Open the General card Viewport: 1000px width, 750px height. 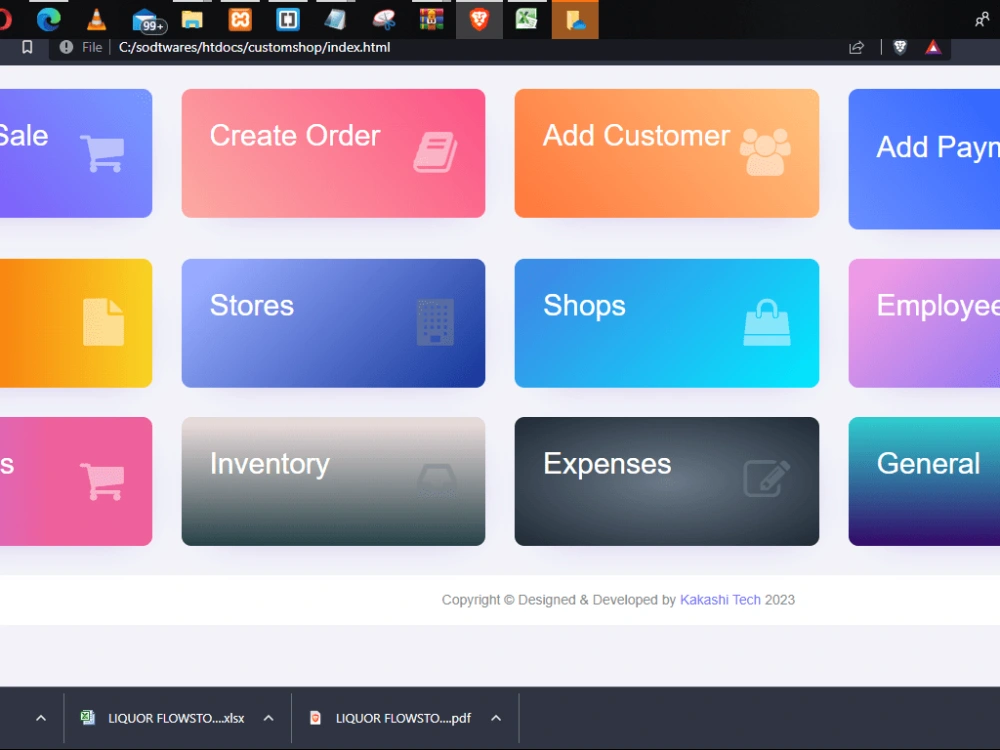[924, 481]
